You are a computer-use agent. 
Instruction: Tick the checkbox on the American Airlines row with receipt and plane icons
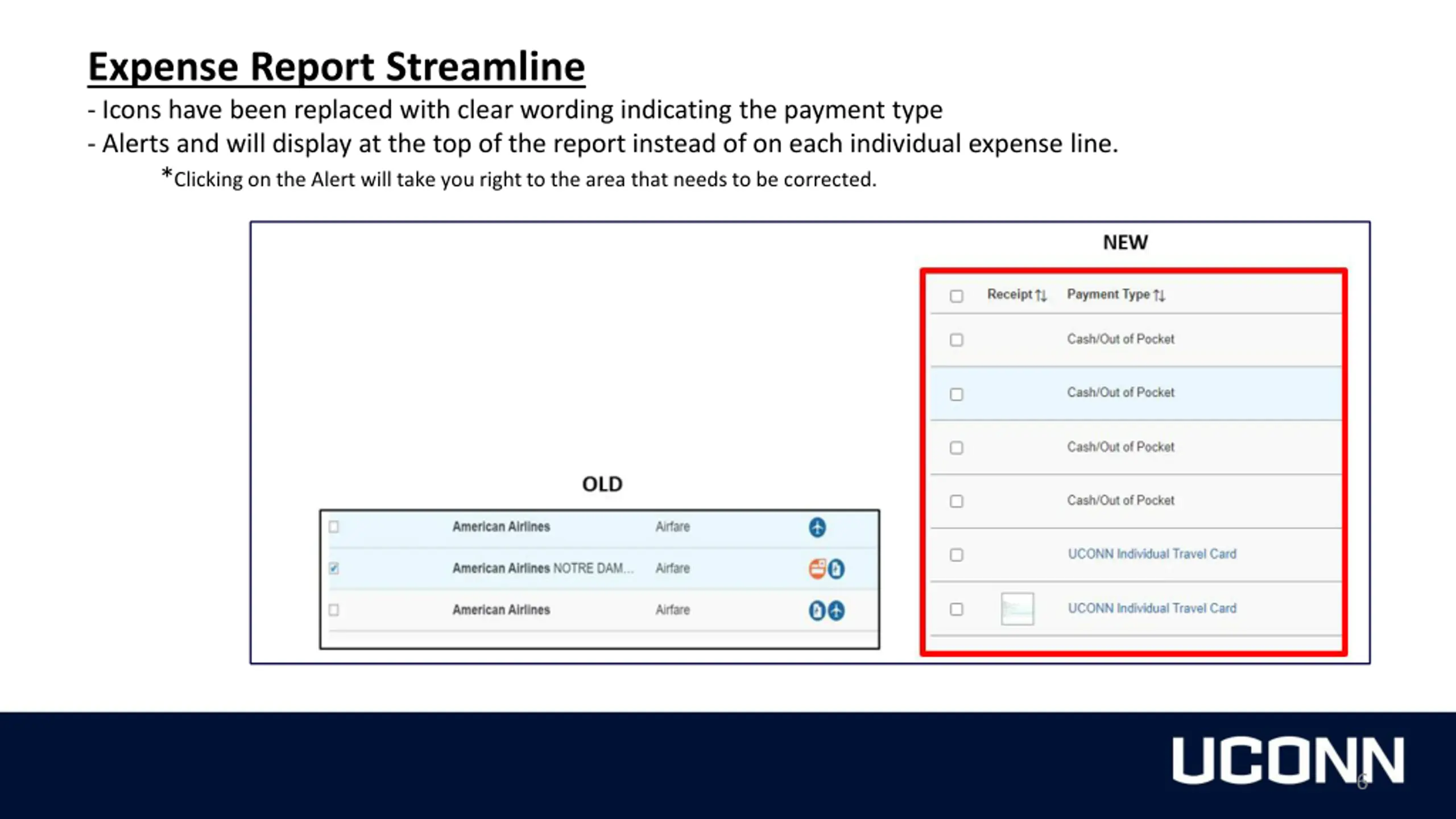[x=334, y=610]
